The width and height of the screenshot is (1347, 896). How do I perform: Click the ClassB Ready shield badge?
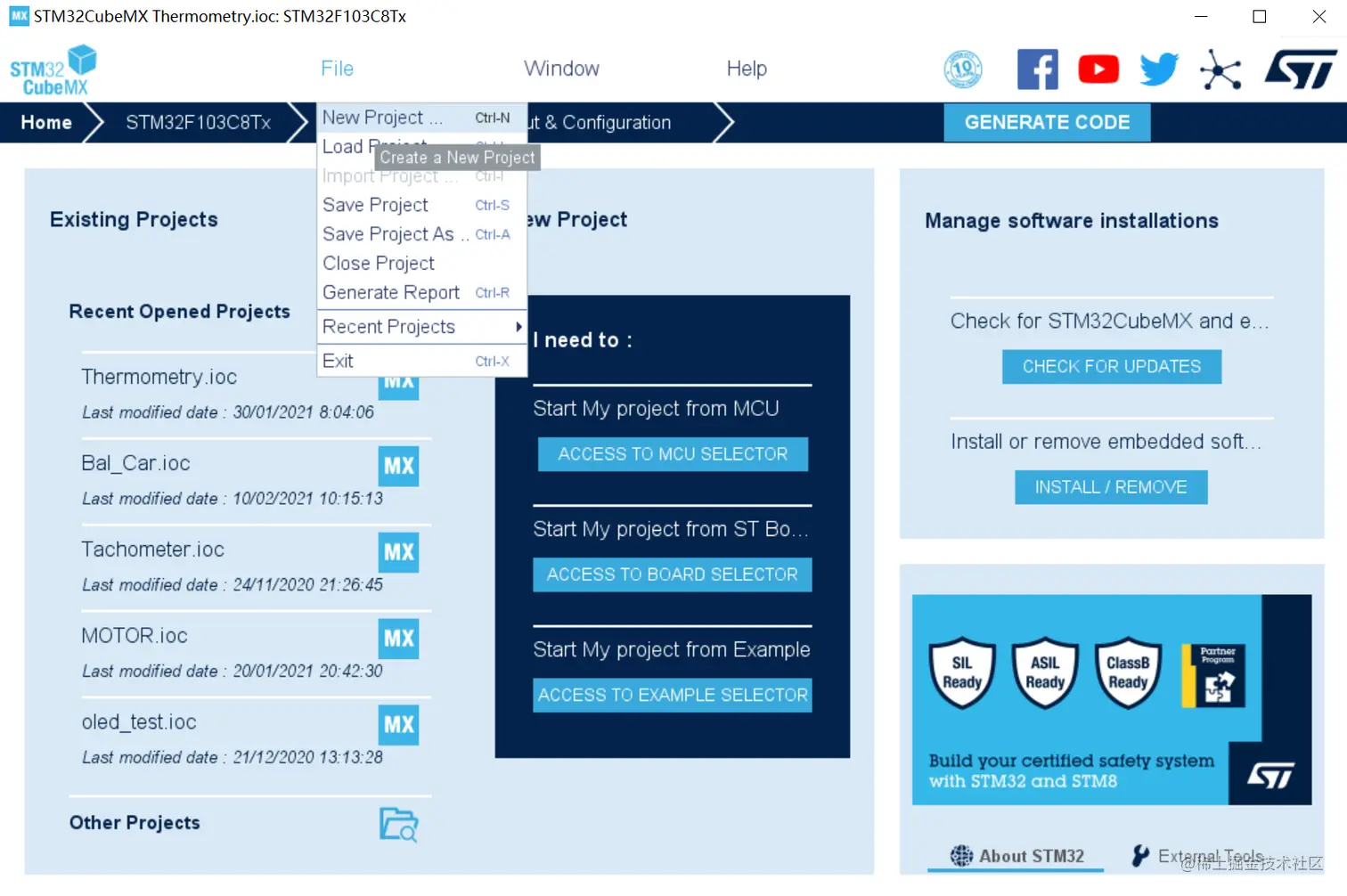coord(1128,672)
